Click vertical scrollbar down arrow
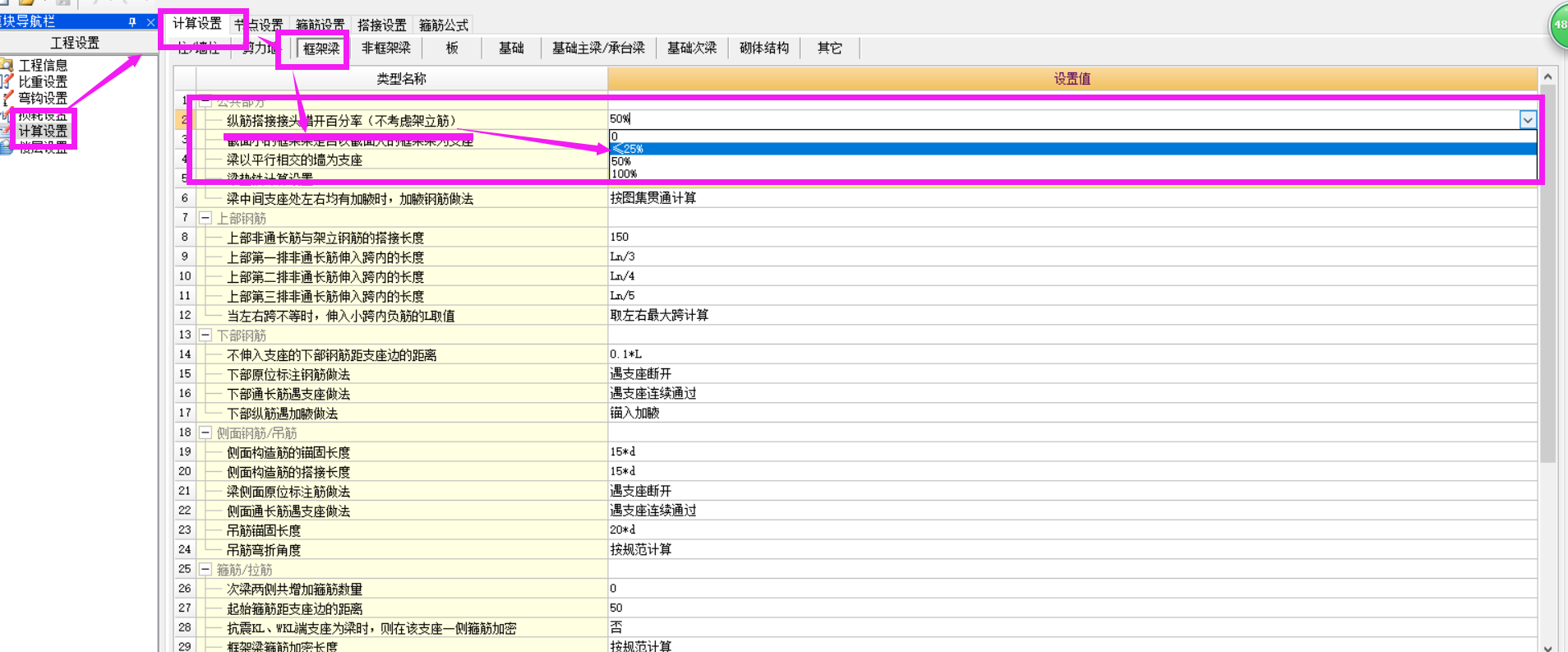The width and height of the screenshot is (1568, 652). pos(1547,647)
